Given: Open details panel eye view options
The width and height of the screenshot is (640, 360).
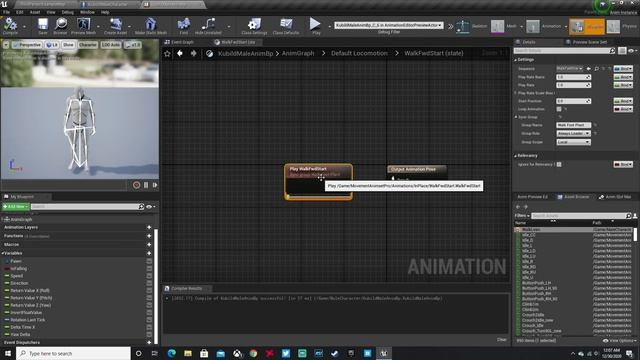Looking at the screenshot, I should (632, 51).
